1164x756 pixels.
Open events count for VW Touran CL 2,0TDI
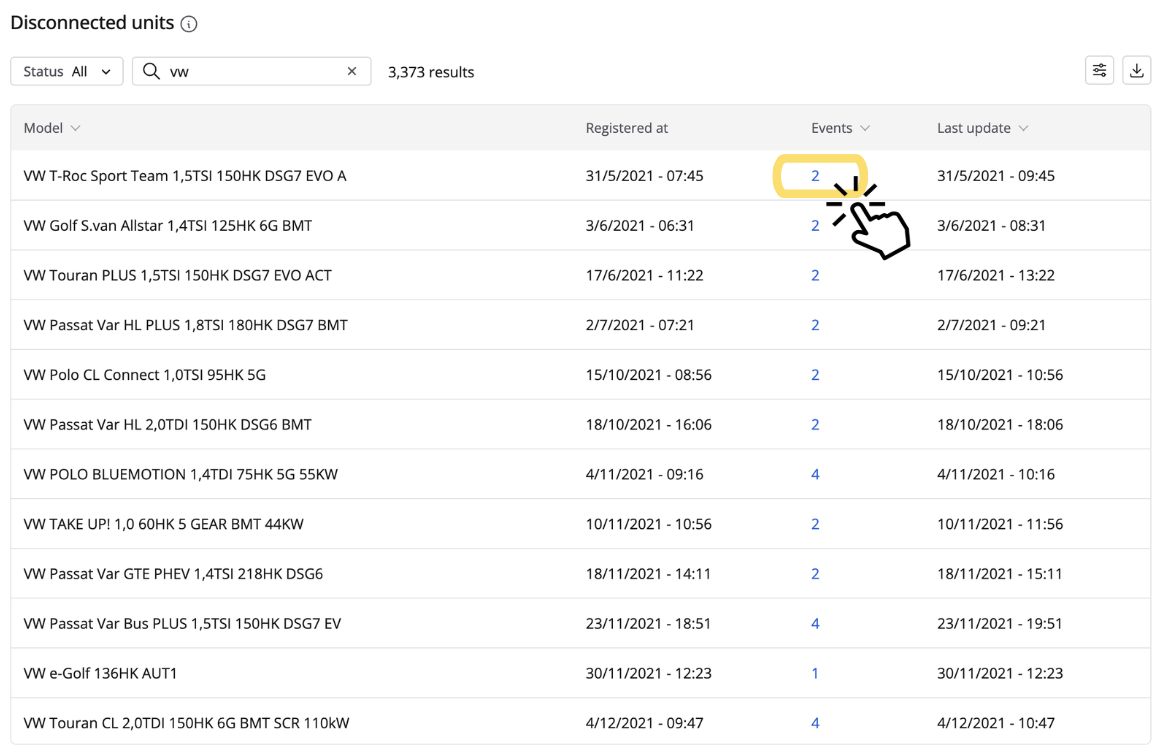point(815,723)
